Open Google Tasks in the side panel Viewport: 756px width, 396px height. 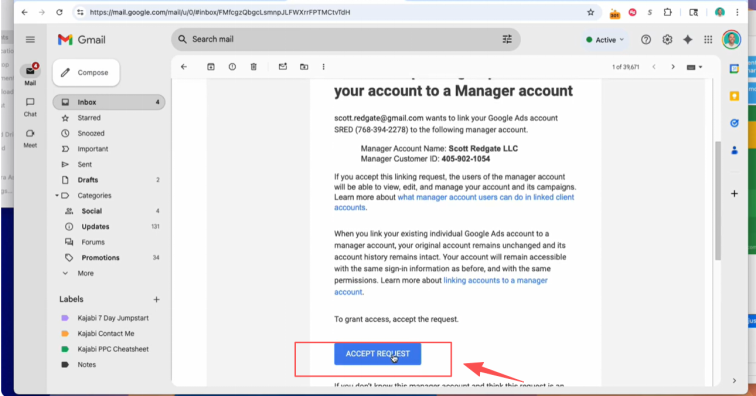click(x=734, y=123)
